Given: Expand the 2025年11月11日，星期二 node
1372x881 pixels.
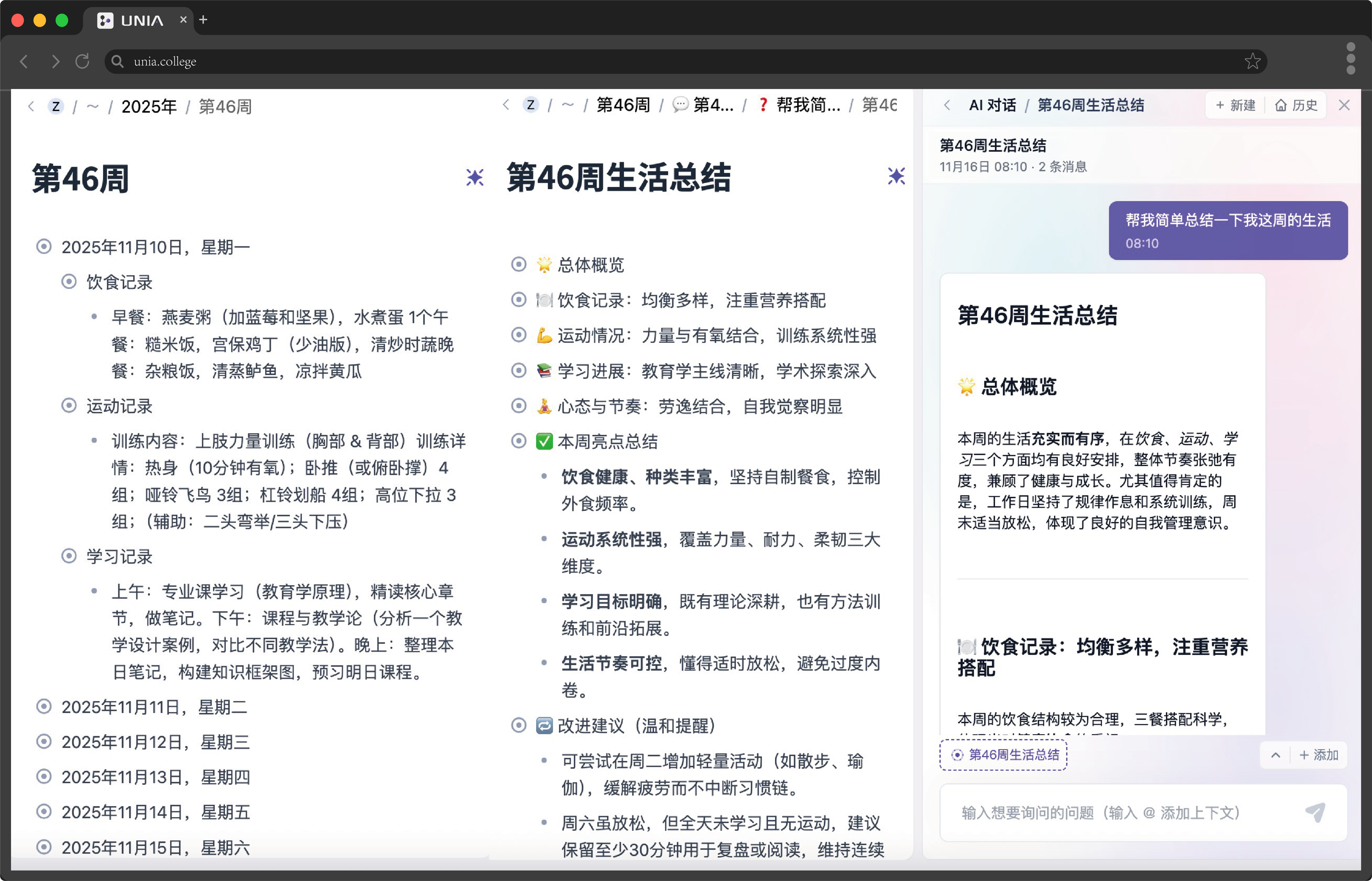Looking at the screenshot, I should 44,706.
